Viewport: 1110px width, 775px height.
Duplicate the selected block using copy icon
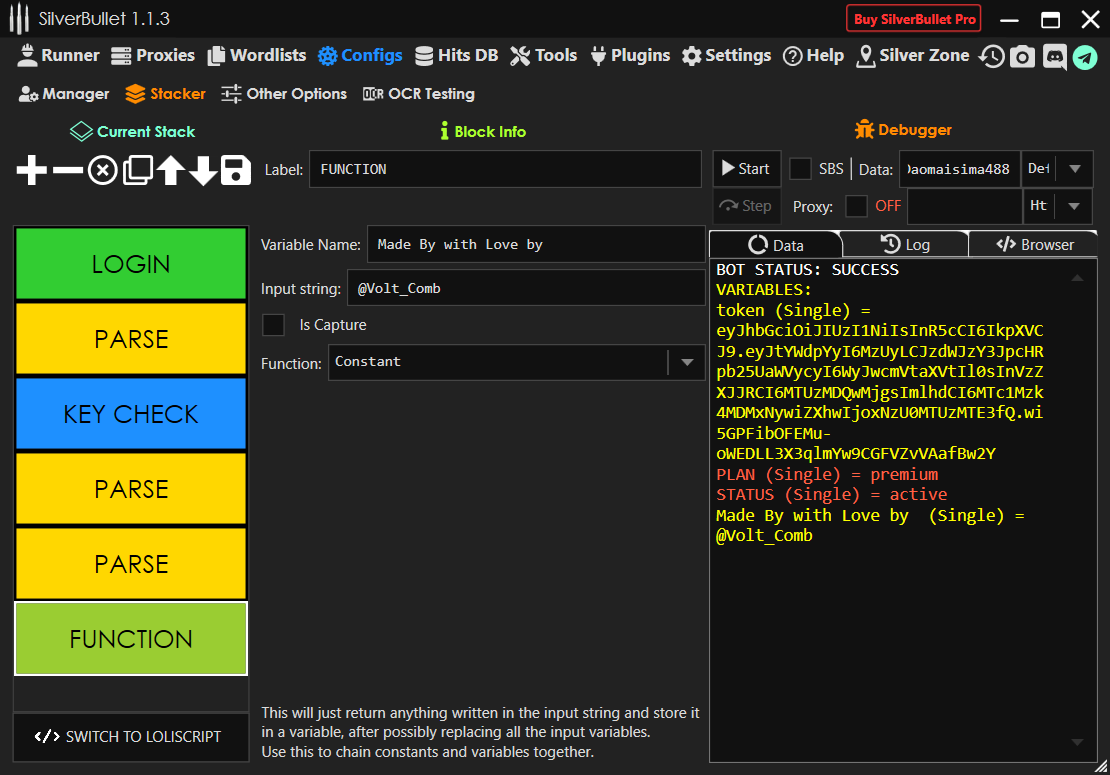pyautogui.click(x=136, y=171)
